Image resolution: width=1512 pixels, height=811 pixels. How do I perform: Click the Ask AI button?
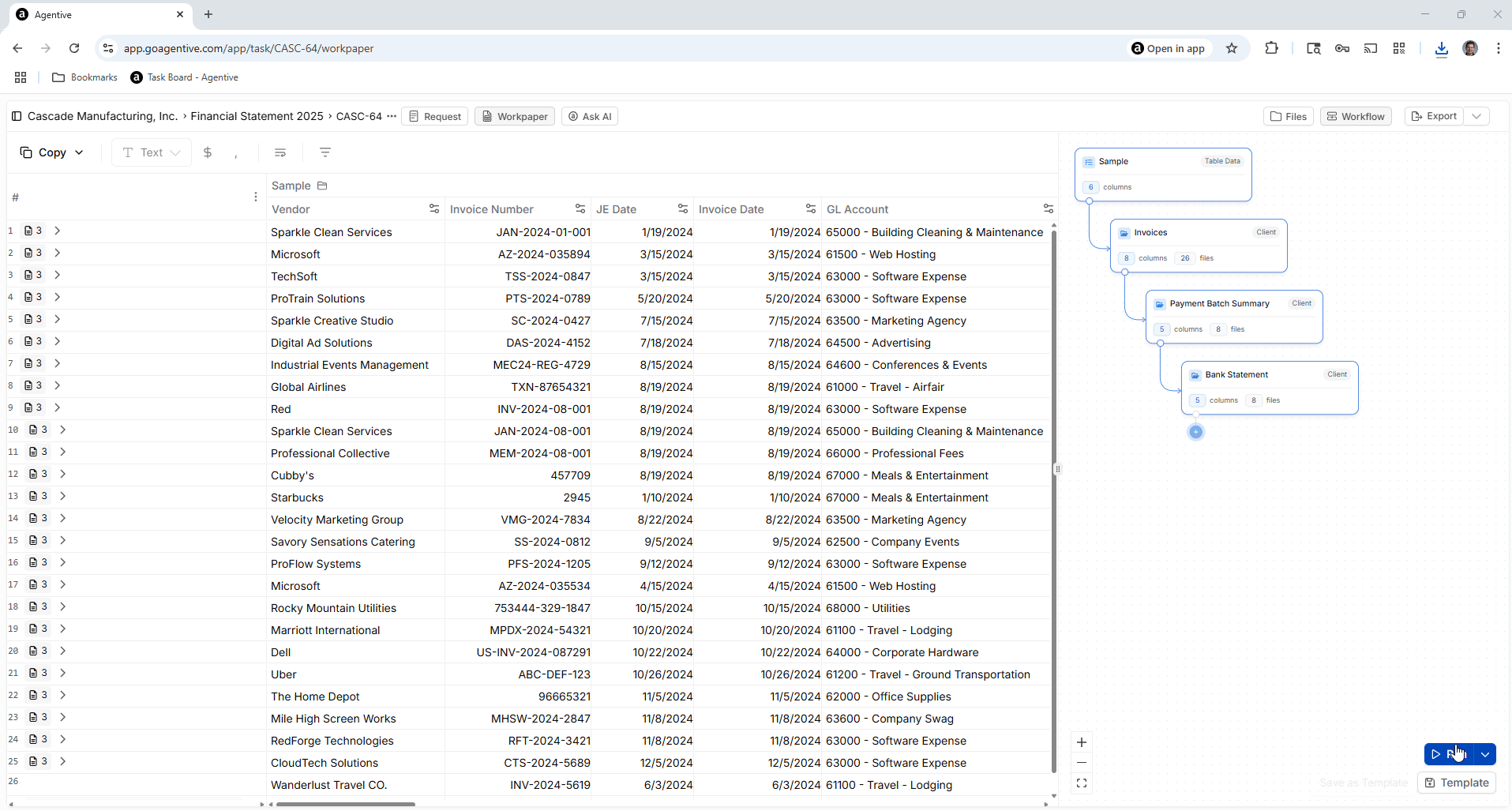tap(590, 116)
